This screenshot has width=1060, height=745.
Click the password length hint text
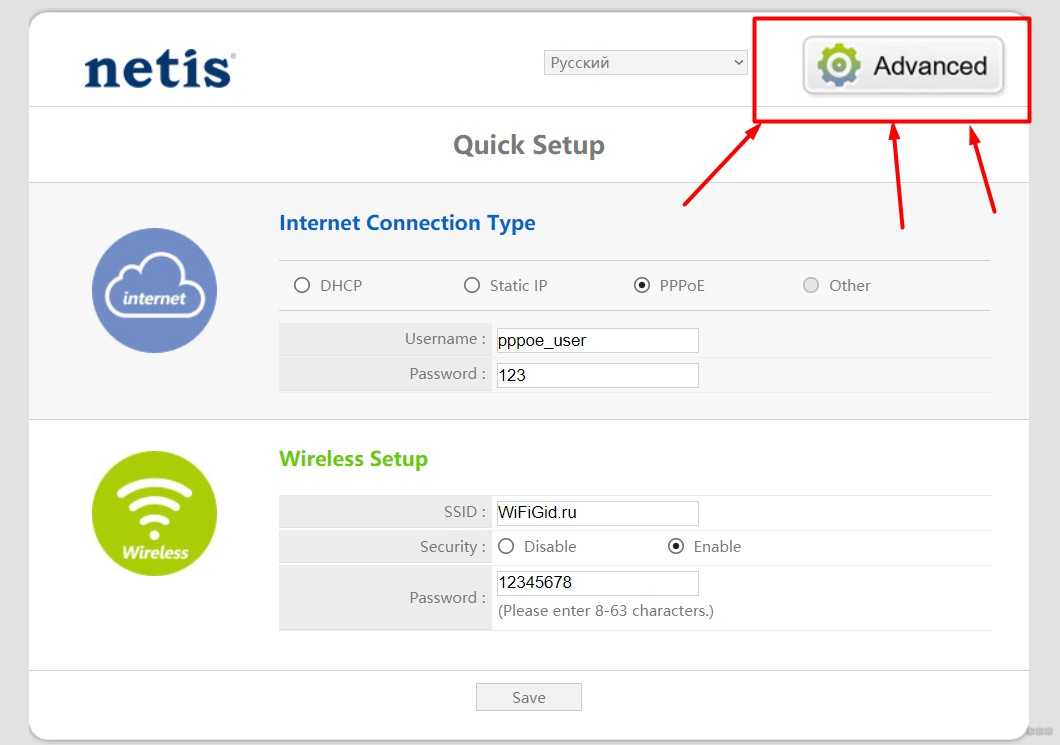coord(605,611)
